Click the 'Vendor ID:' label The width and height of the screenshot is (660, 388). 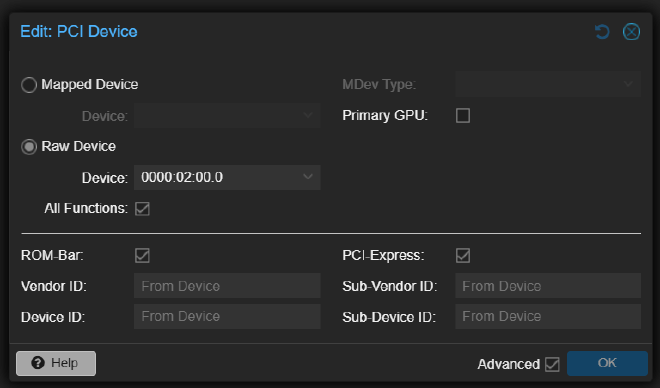pos(54,286)
